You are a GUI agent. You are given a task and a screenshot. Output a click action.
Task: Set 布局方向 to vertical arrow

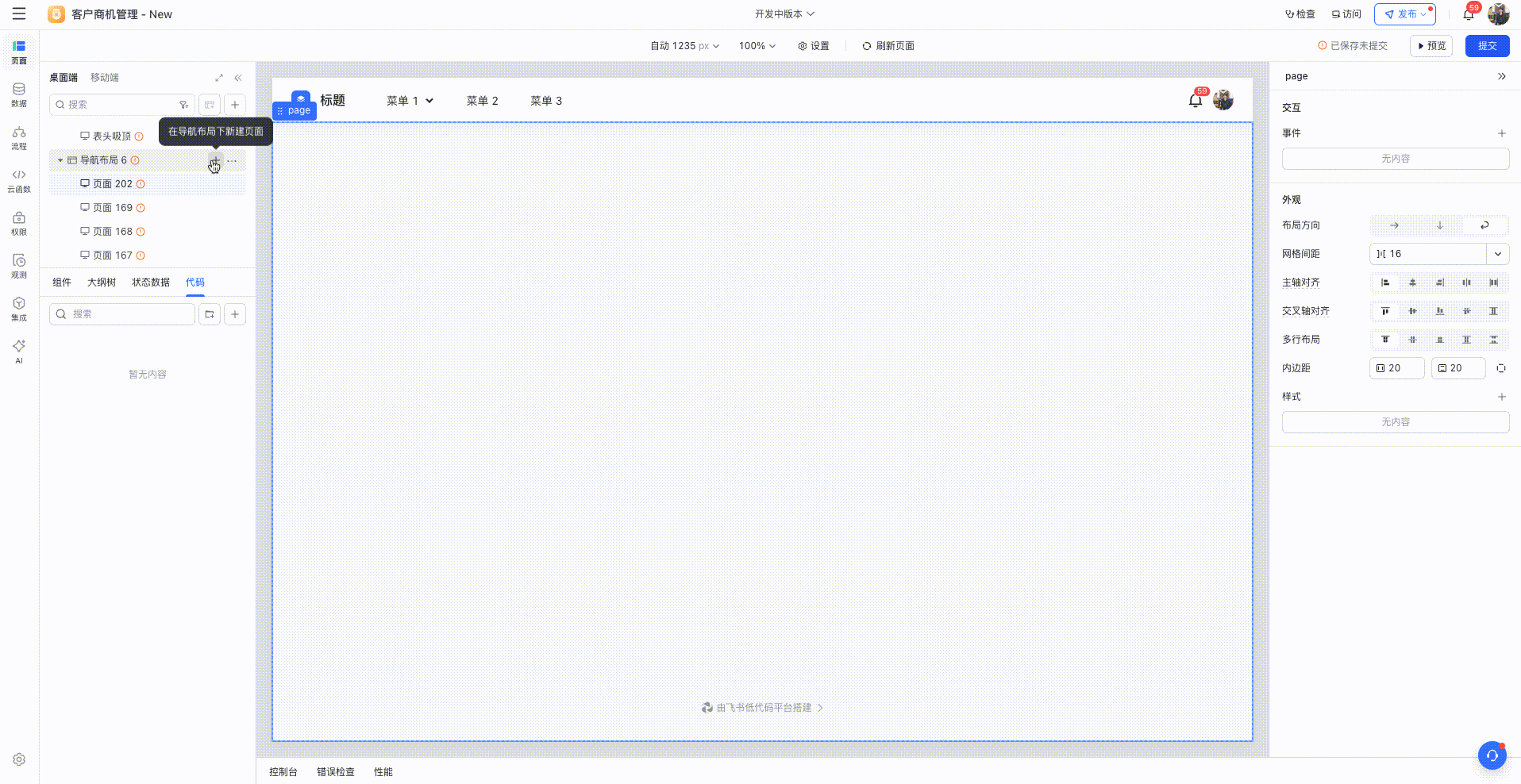(x=1439, y=225)
